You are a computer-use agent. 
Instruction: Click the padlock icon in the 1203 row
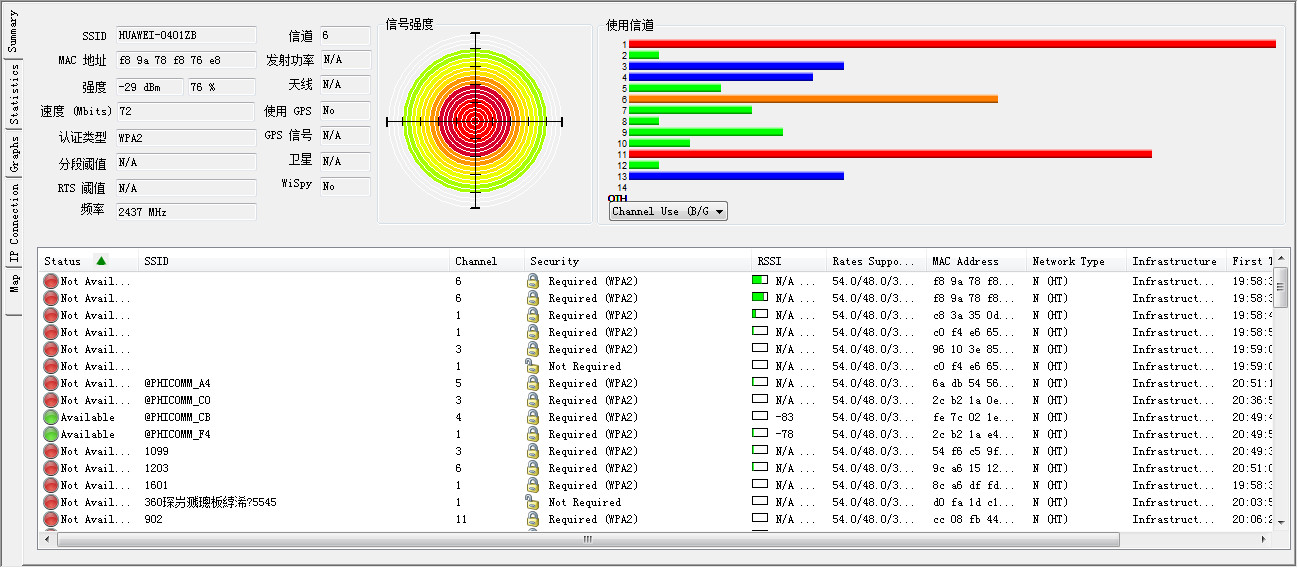point(533,468)
